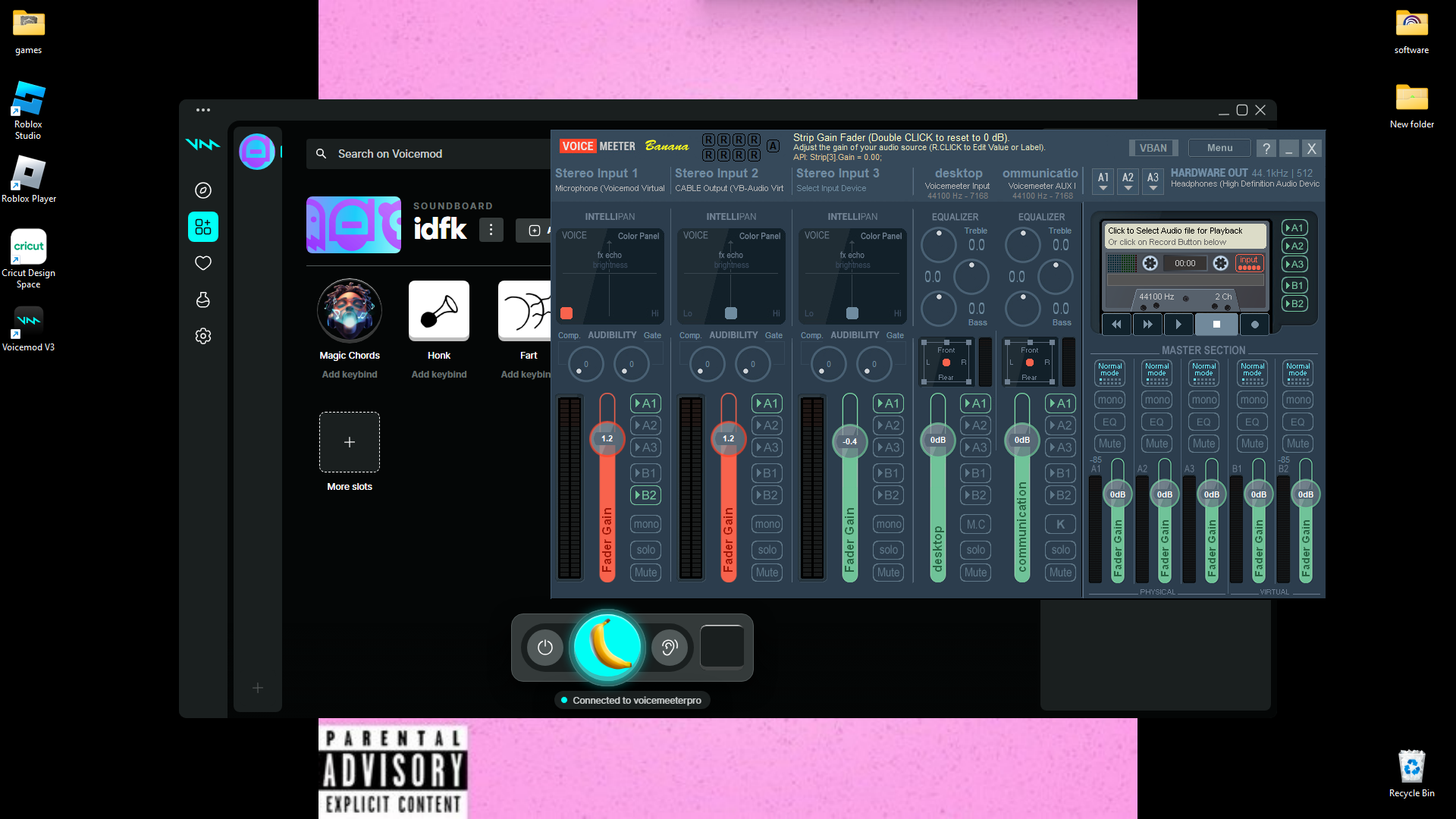Screen dimensions: 1456x819
Task: Click the Stereo Input 3 gain fader knob
Action: click(x=849, y=441)
